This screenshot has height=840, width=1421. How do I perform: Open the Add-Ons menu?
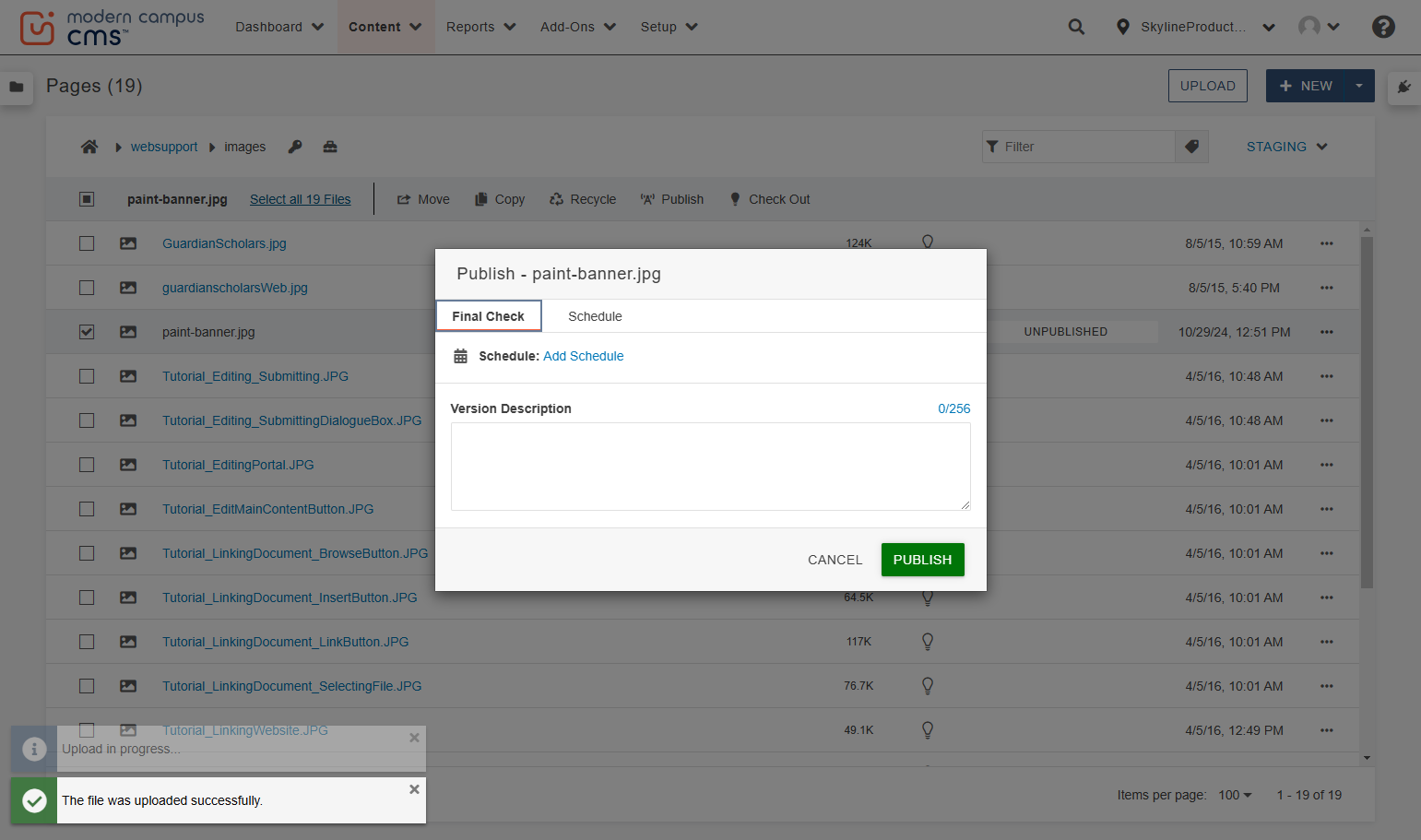coord(578,27)
